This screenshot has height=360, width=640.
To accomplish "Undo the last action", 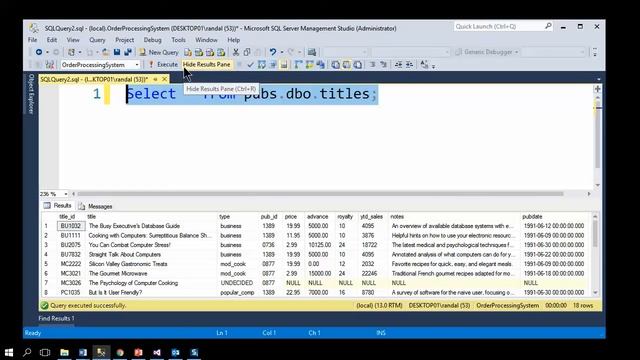I will (x=273, y=52).
